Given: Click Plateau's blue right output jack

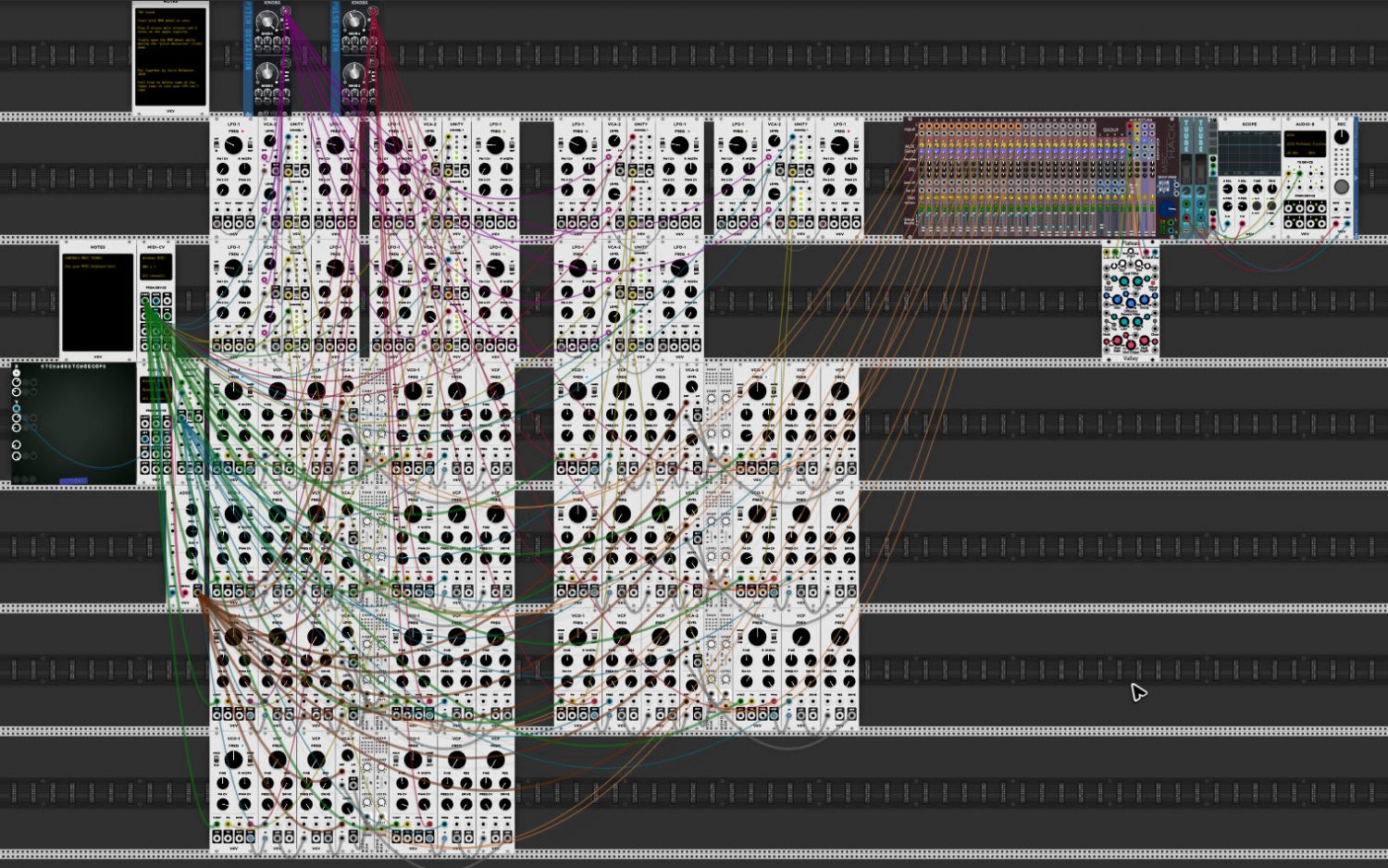Looking at the screenshot, I should point(1155,252).
